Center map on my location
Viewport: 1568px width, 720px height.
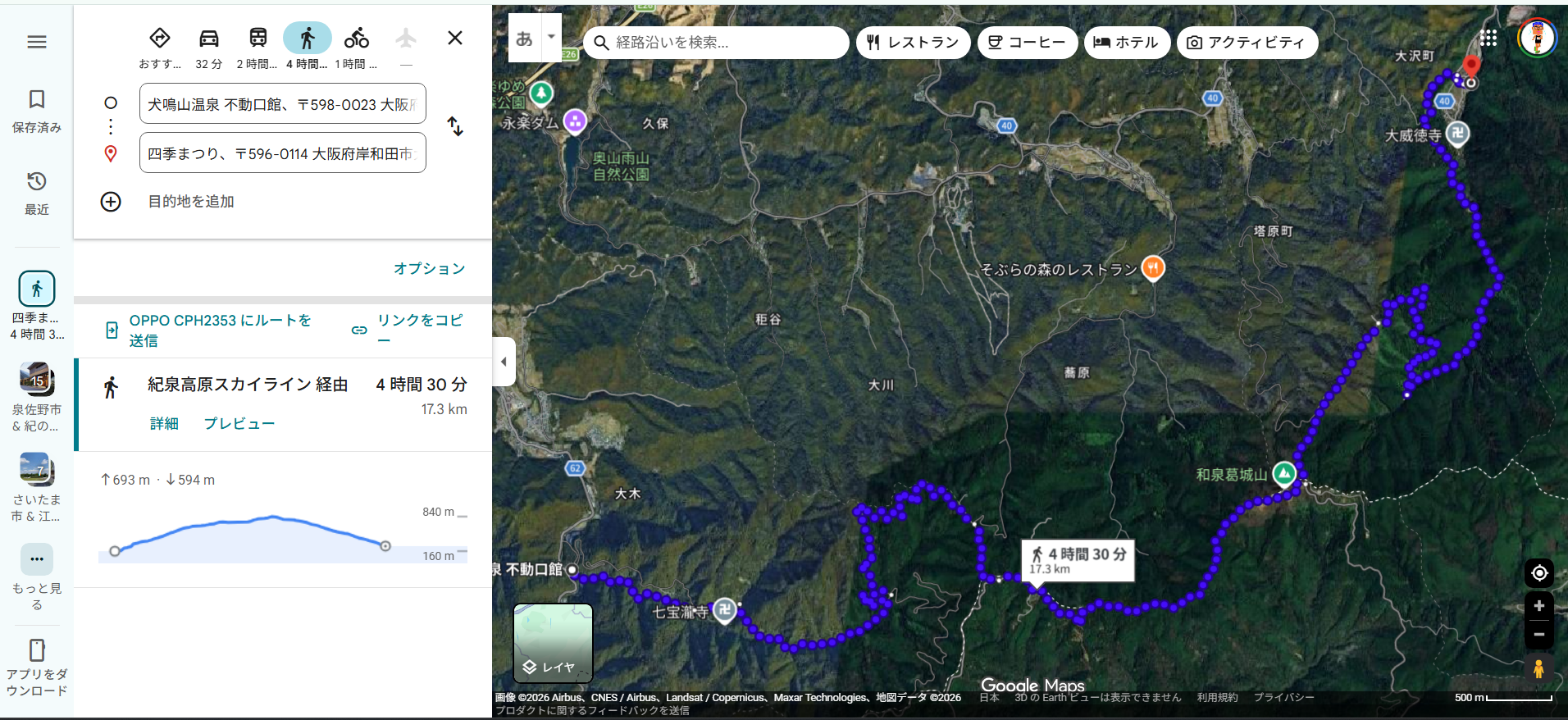1538,572
